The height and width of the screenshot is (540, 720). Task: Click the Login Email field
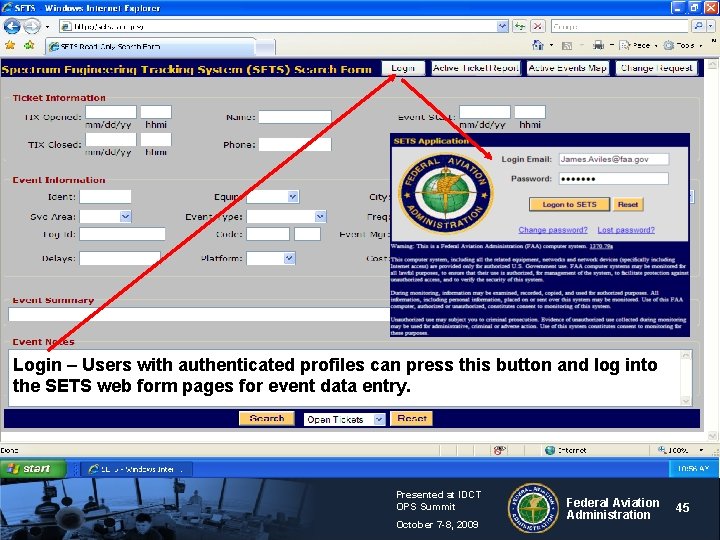click(x=613, y=159)
